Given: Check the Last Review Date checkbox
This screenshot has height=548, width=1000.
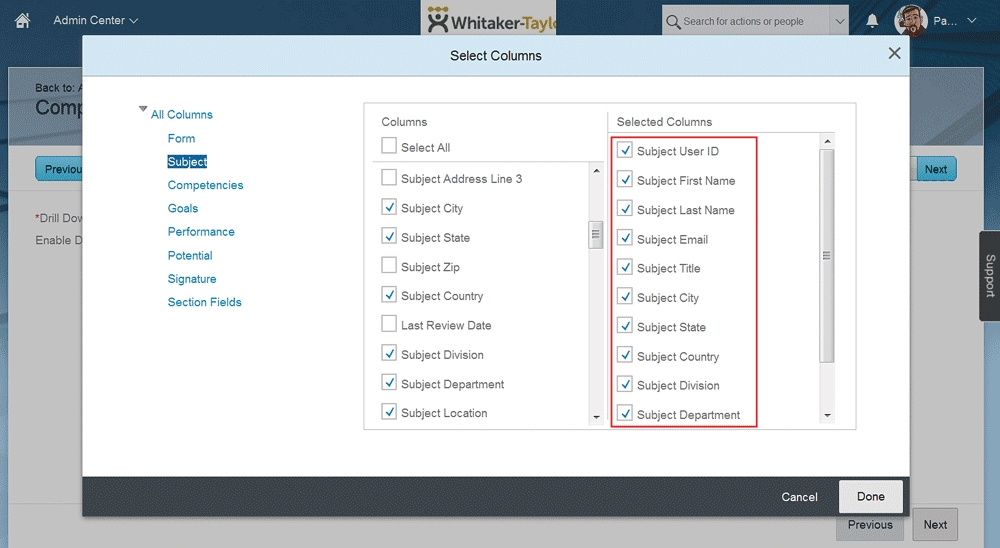Looking at the screenshot, I should coord(389,323).
